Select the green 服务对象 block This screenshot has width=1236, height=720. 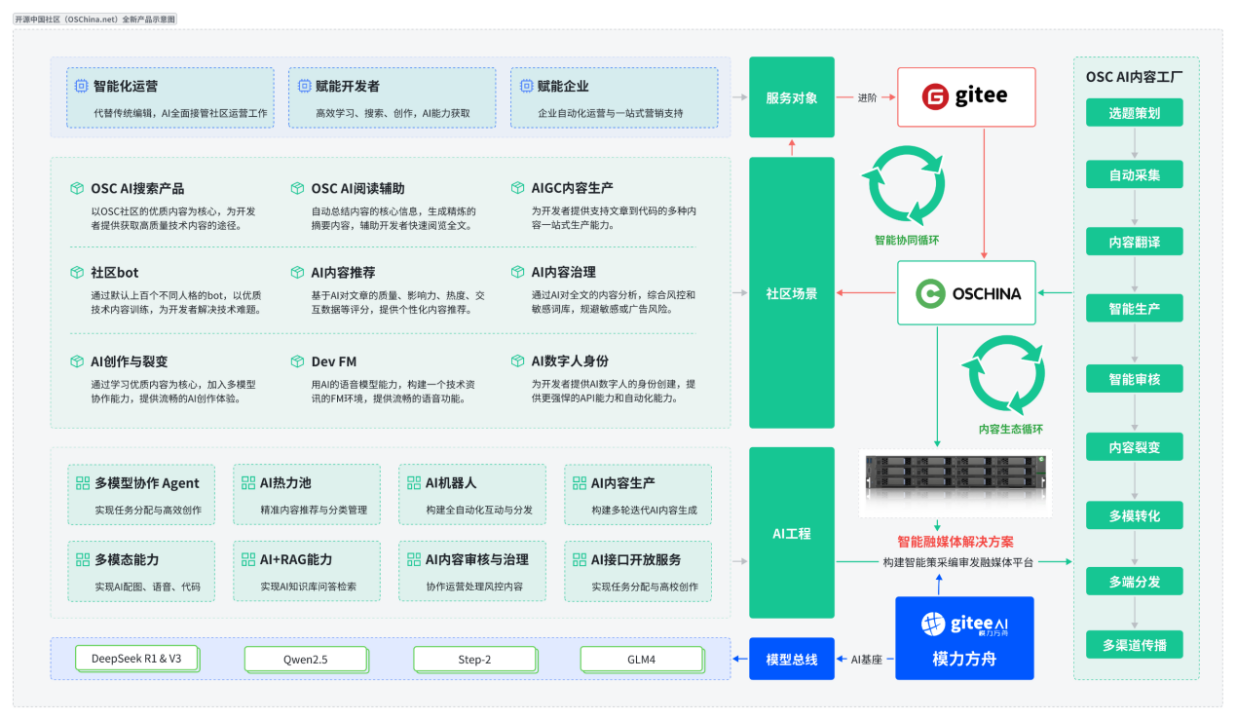click(791, 98)
